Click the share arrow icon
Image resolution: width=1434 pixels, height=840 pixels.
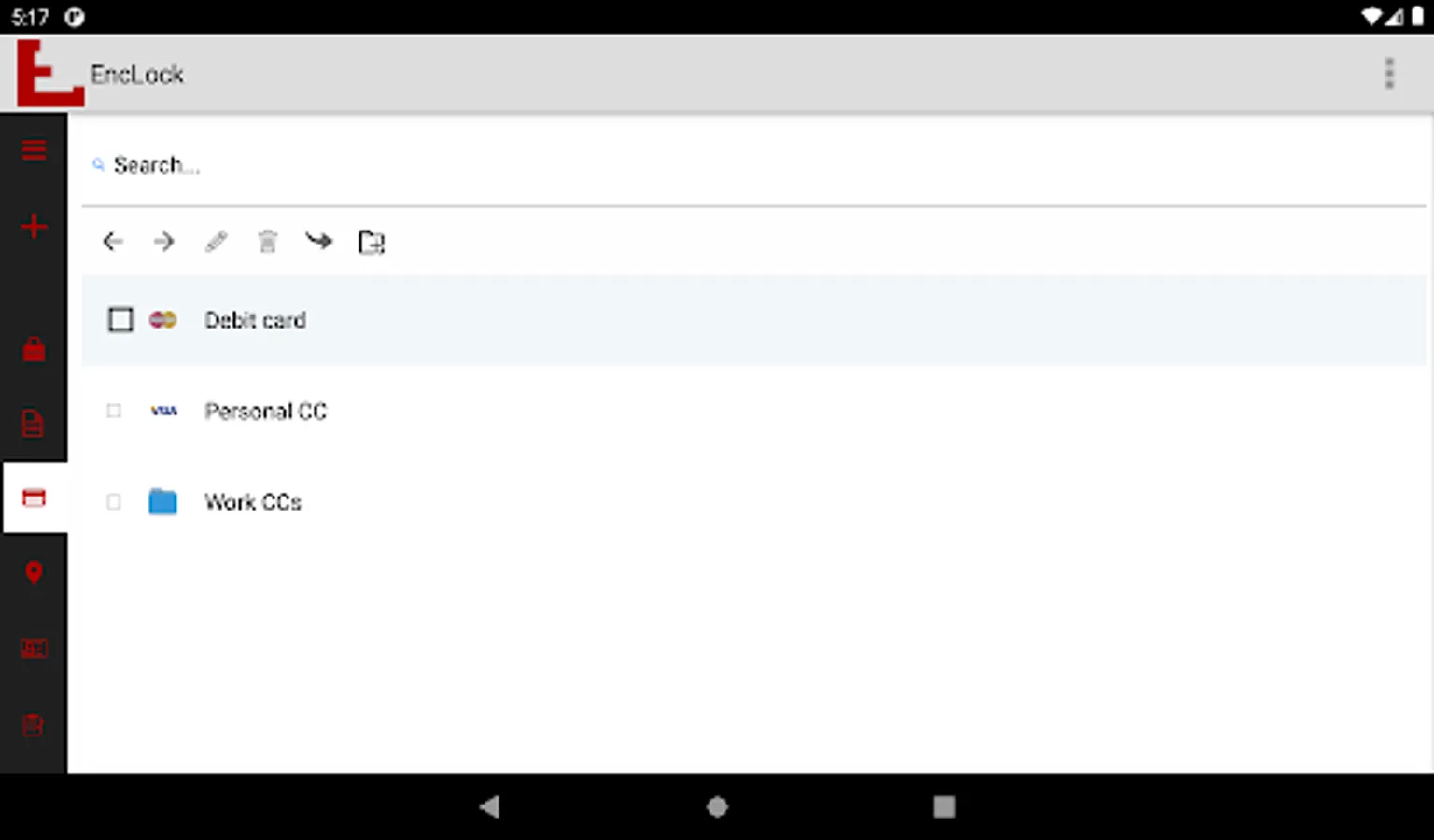coord(319,242)
